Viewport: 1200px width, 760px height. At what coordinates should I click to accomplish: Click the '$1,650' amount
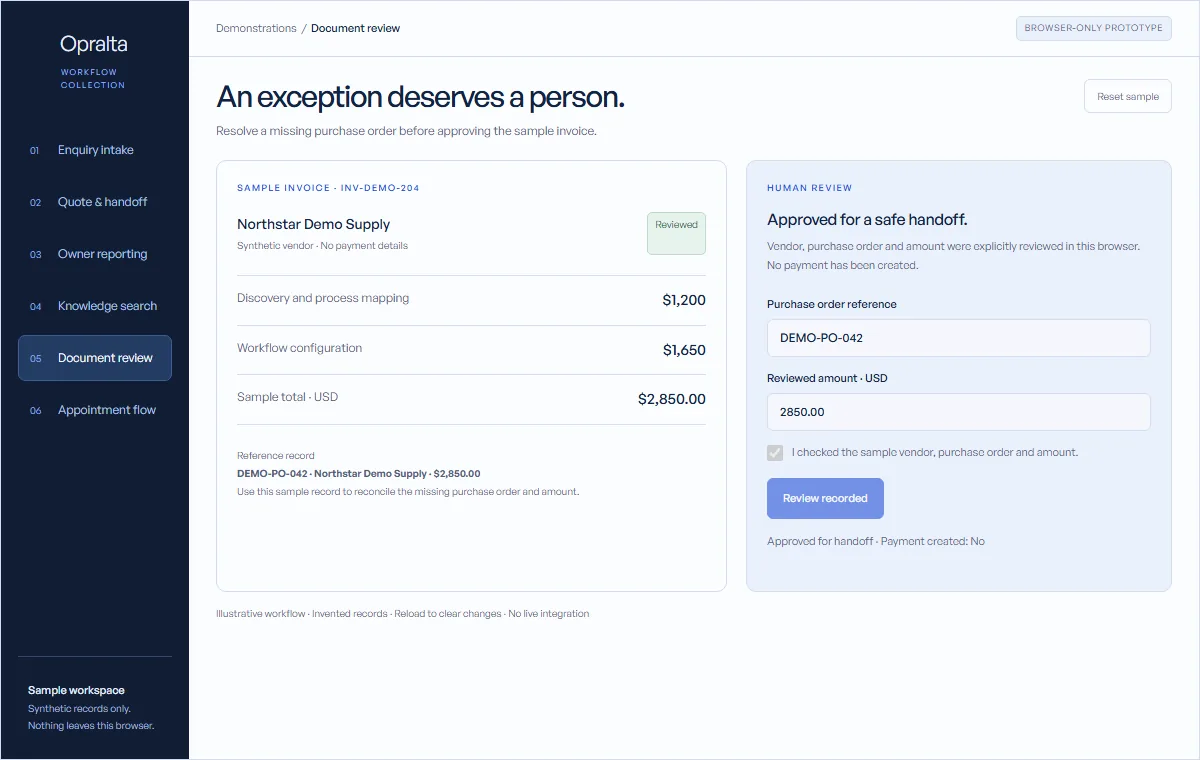pyautogui.click(x=684, y=350)
